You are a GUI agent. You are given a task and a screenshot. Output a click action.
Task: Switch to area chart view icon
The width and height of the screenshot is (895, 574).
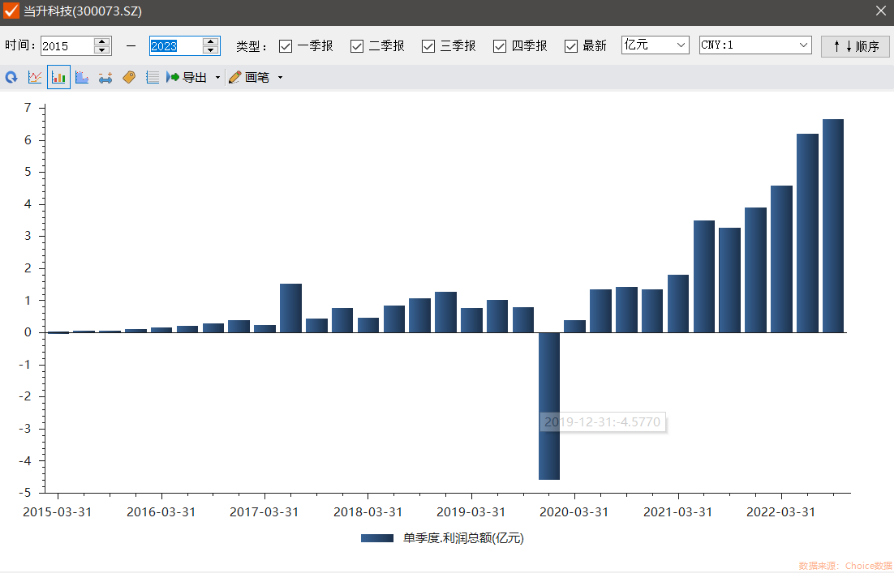(x=82, y=77)
